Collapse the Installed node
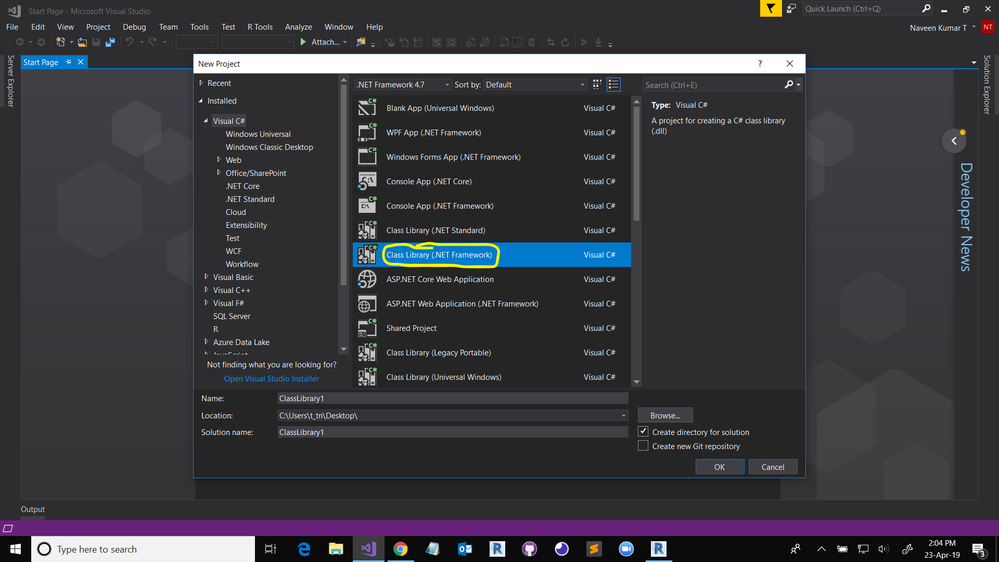 tap(201, 101)
